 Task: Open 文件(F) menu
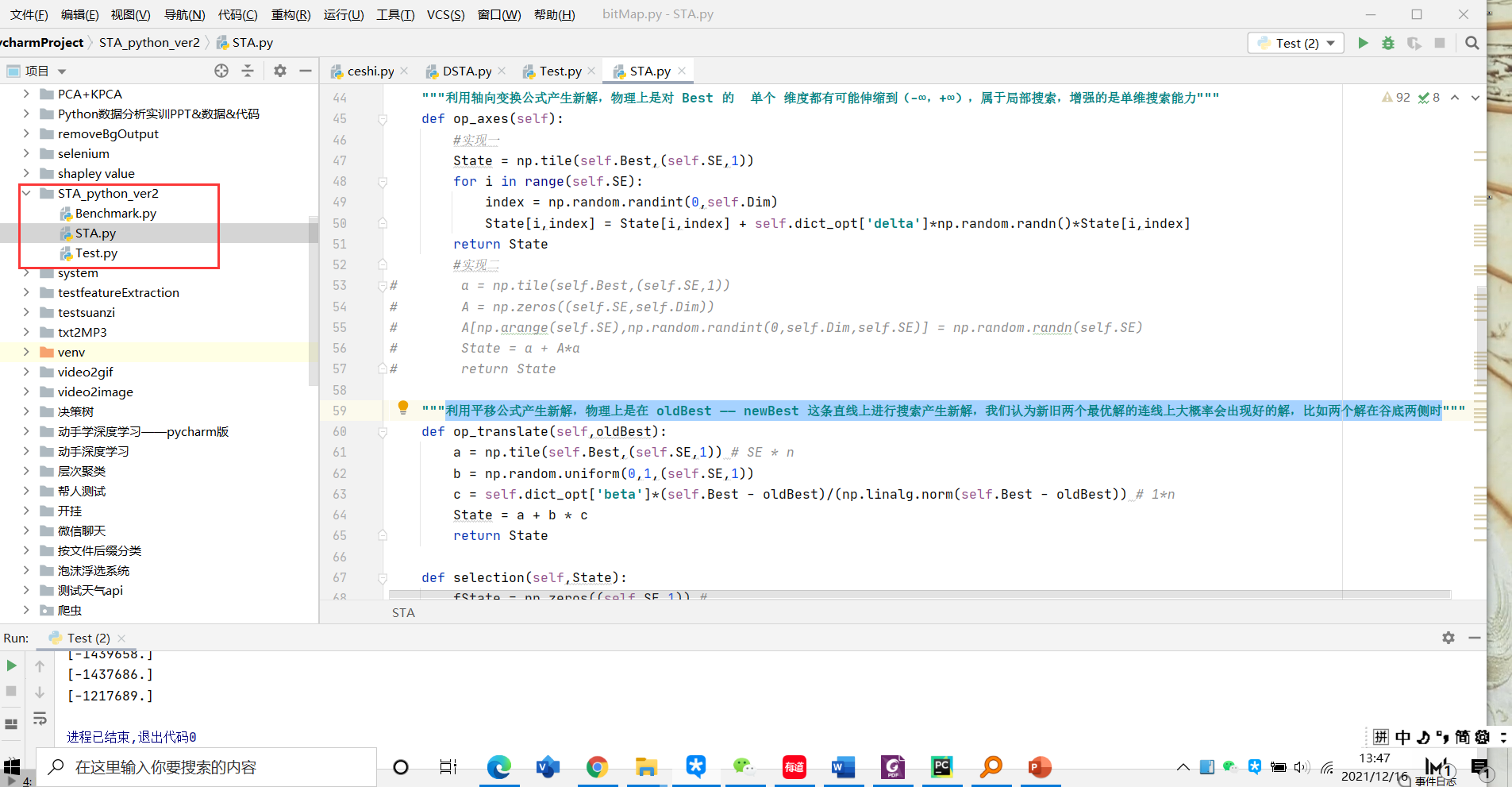point(29,14)
